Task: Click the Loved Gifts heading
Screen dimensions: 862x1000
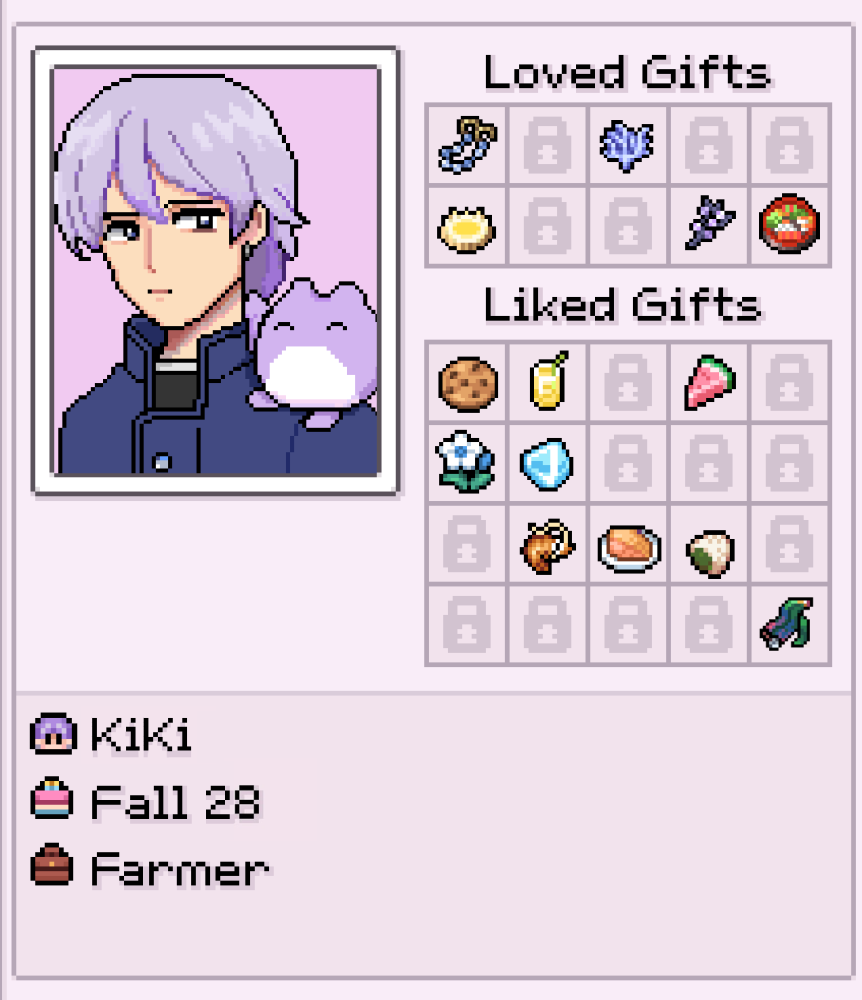Action: point(627,73)
